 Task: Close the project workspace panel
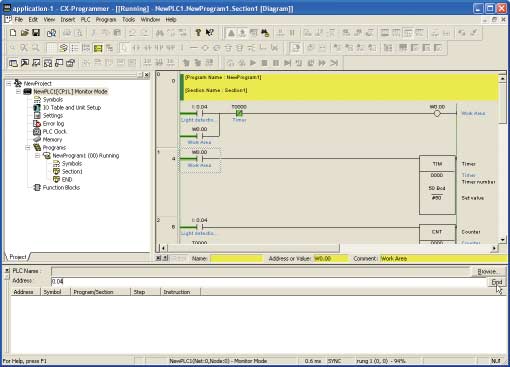point(147,75)
